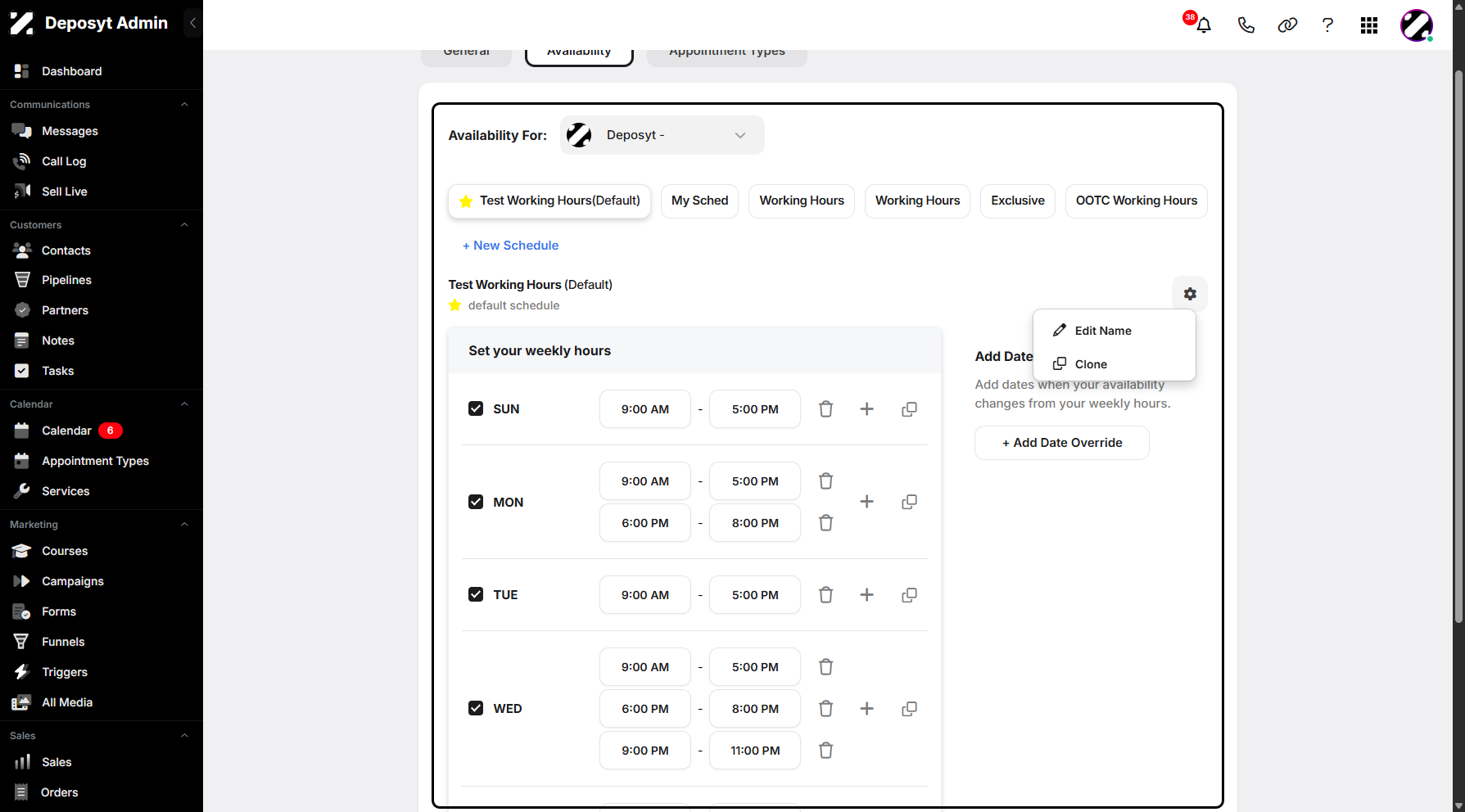Open the apps grid menu
Viewport: 1465px width, 812px height.
[1369, 25]
